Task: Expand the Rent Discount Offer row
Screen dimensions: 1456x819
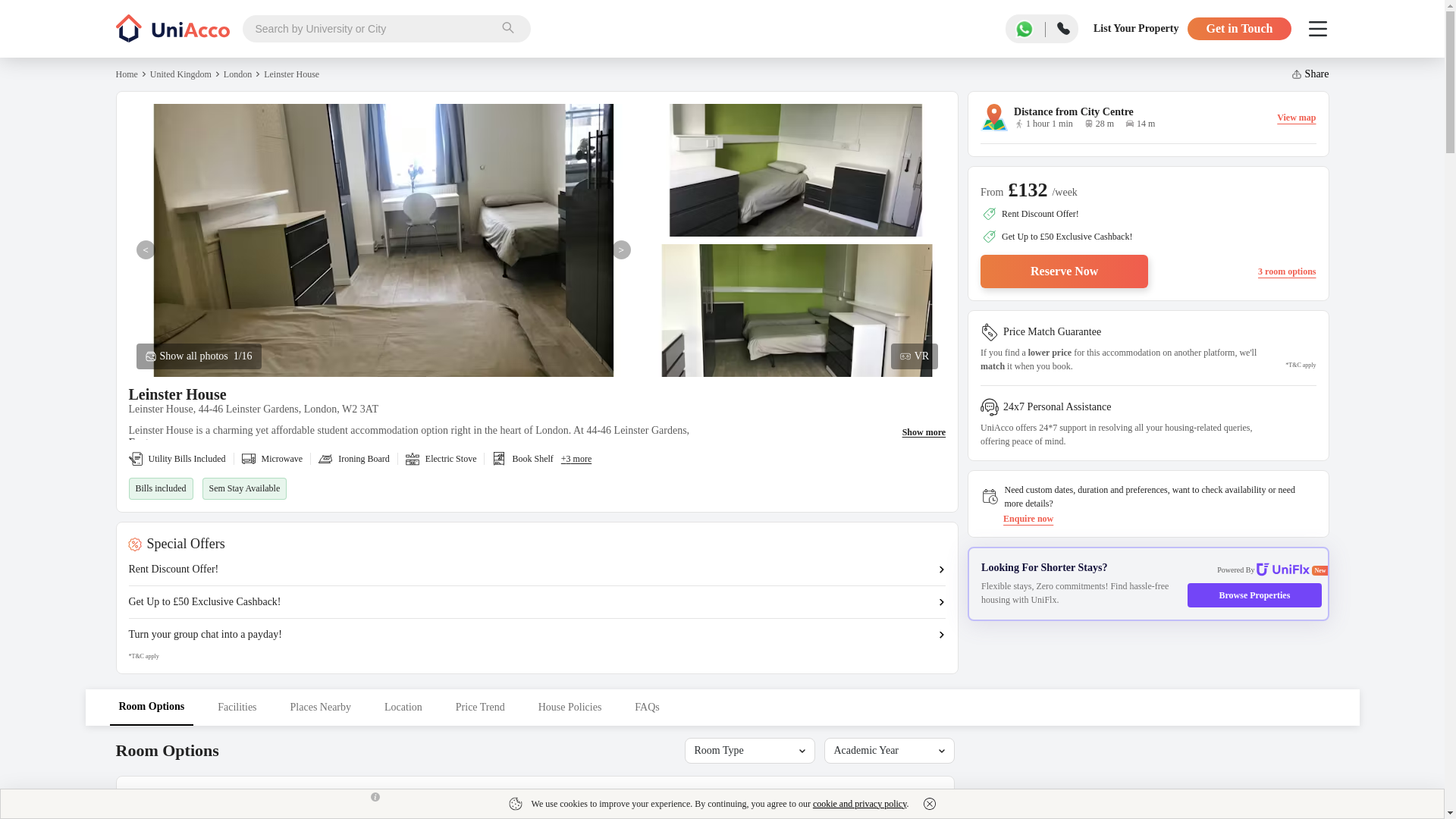Action: pyautogui.click(x=536, y=570)
